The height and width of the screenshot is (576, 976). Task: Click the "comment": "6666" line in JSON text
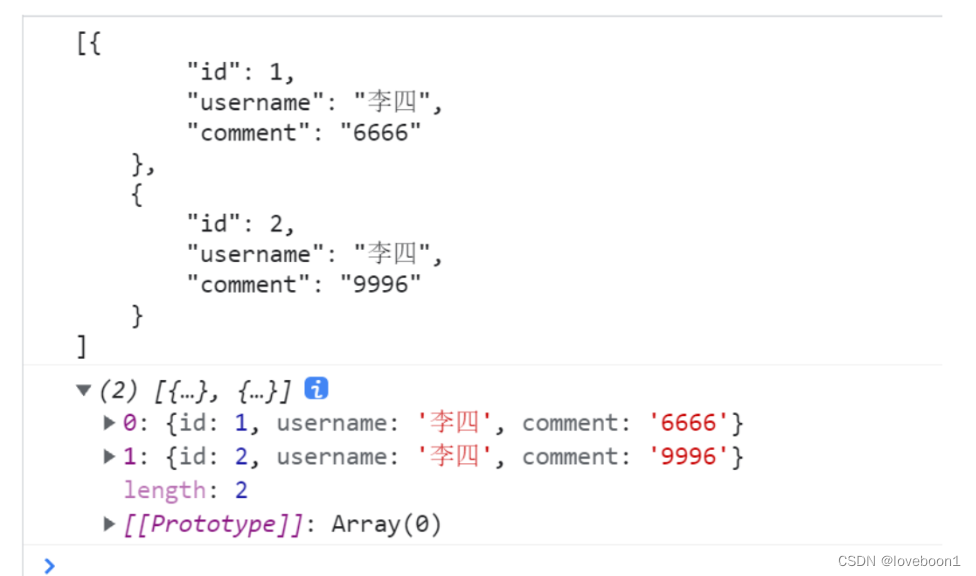pos(304,133)
